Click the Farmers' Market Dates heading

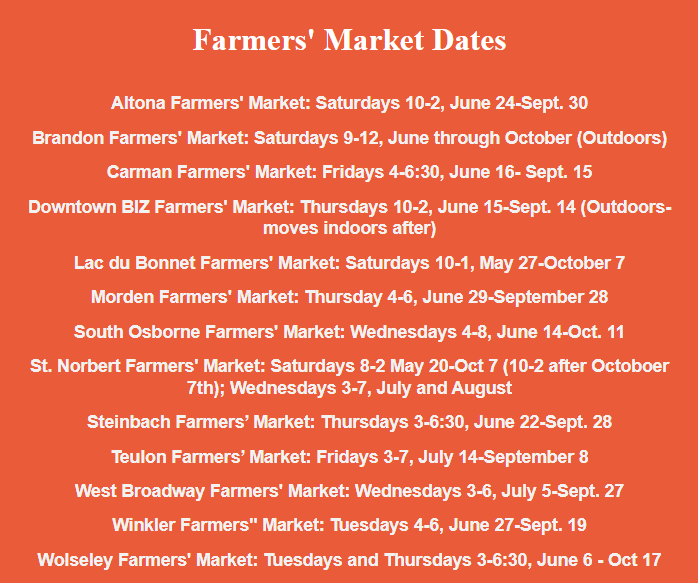[x=349, y=41]
